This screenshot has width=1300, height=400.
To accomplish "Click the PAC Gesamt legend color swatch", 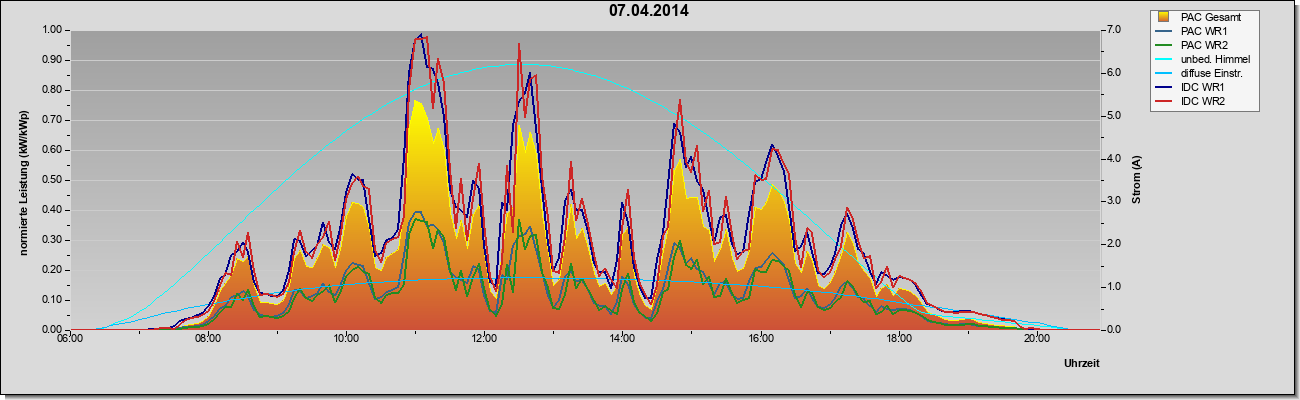I will tap(1165, 17).
